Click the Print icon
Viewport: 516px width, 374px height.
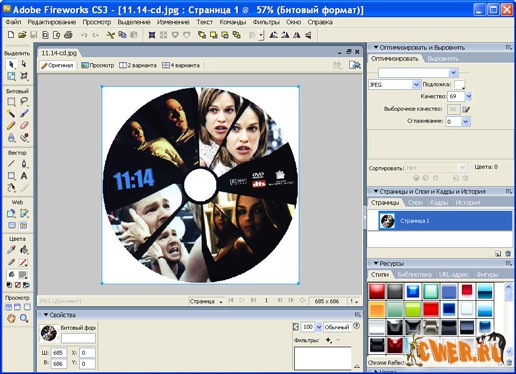click(68, 35)
